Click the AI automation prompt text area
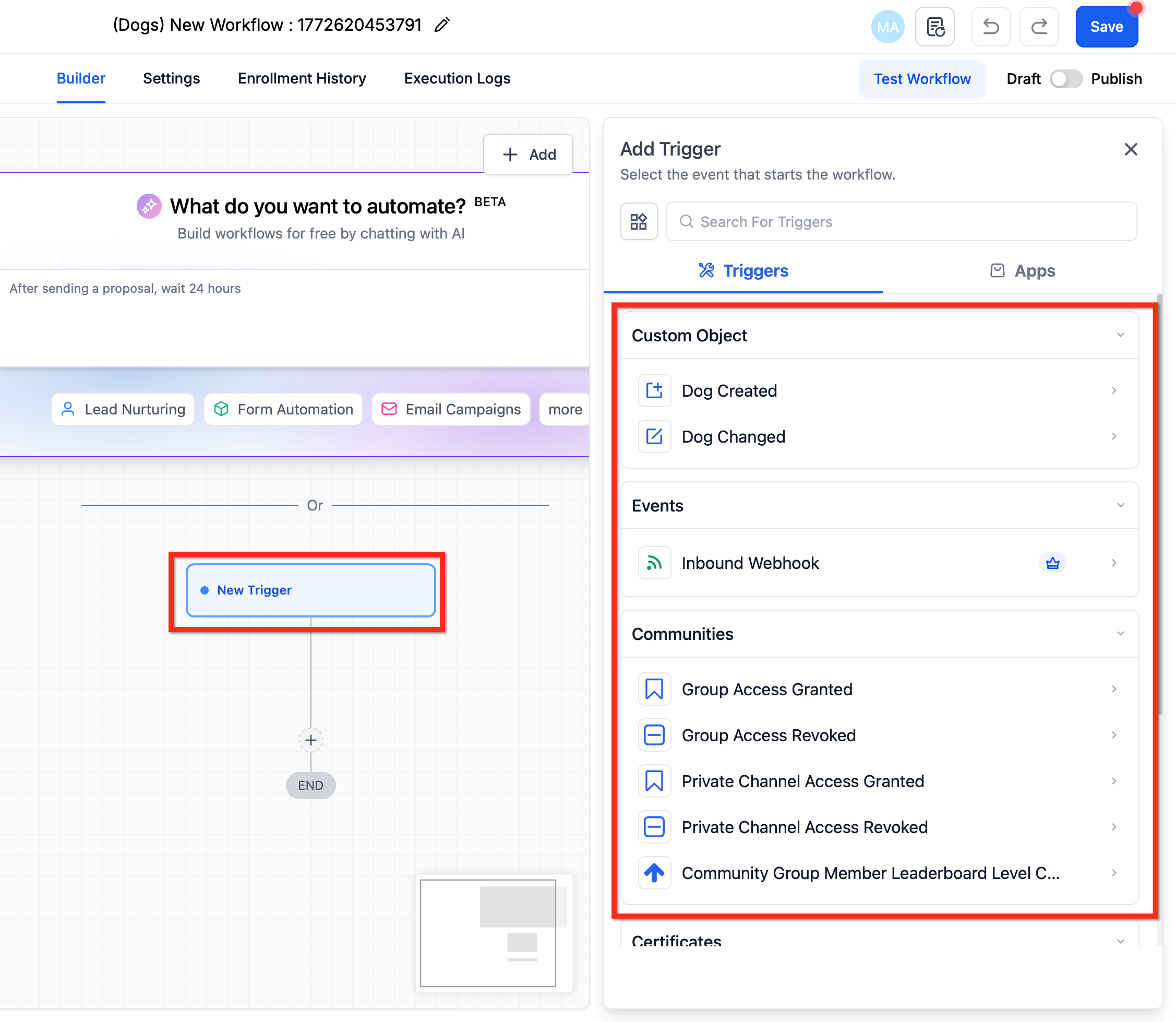Screen dimensions: 1176x1022 point(295,318)
